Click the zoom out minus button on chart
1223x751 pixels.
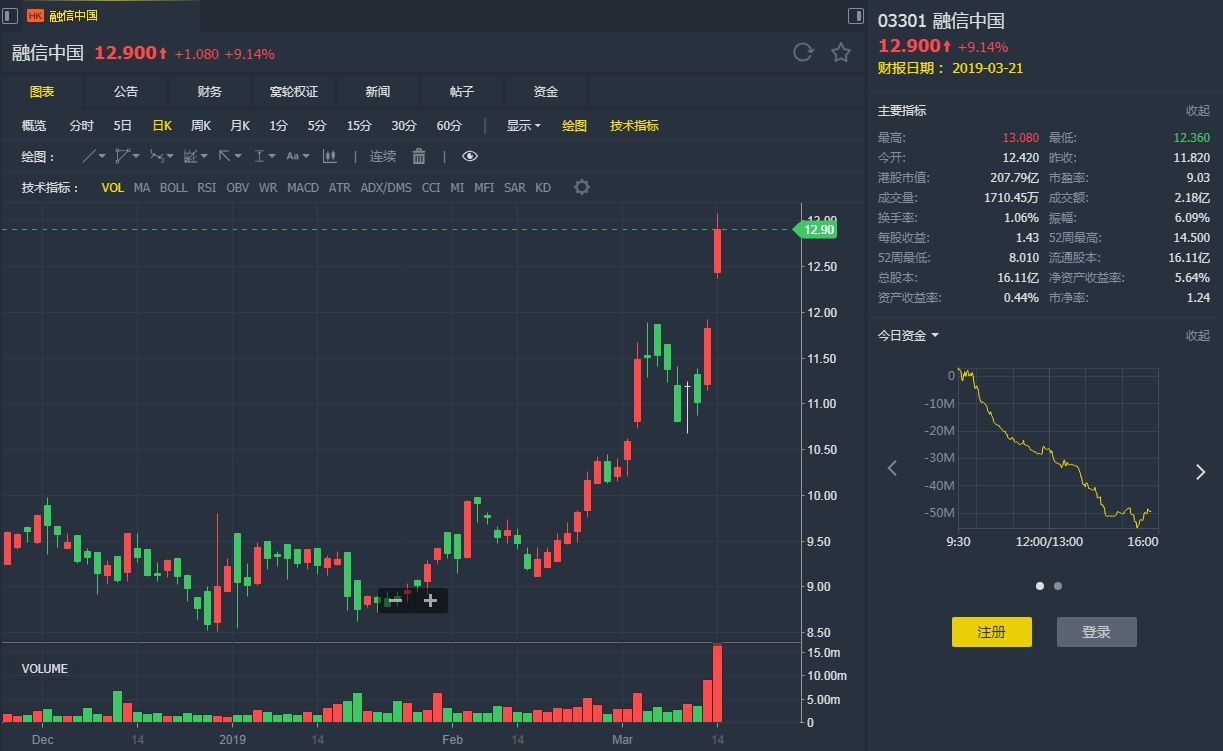click(394, 600)
